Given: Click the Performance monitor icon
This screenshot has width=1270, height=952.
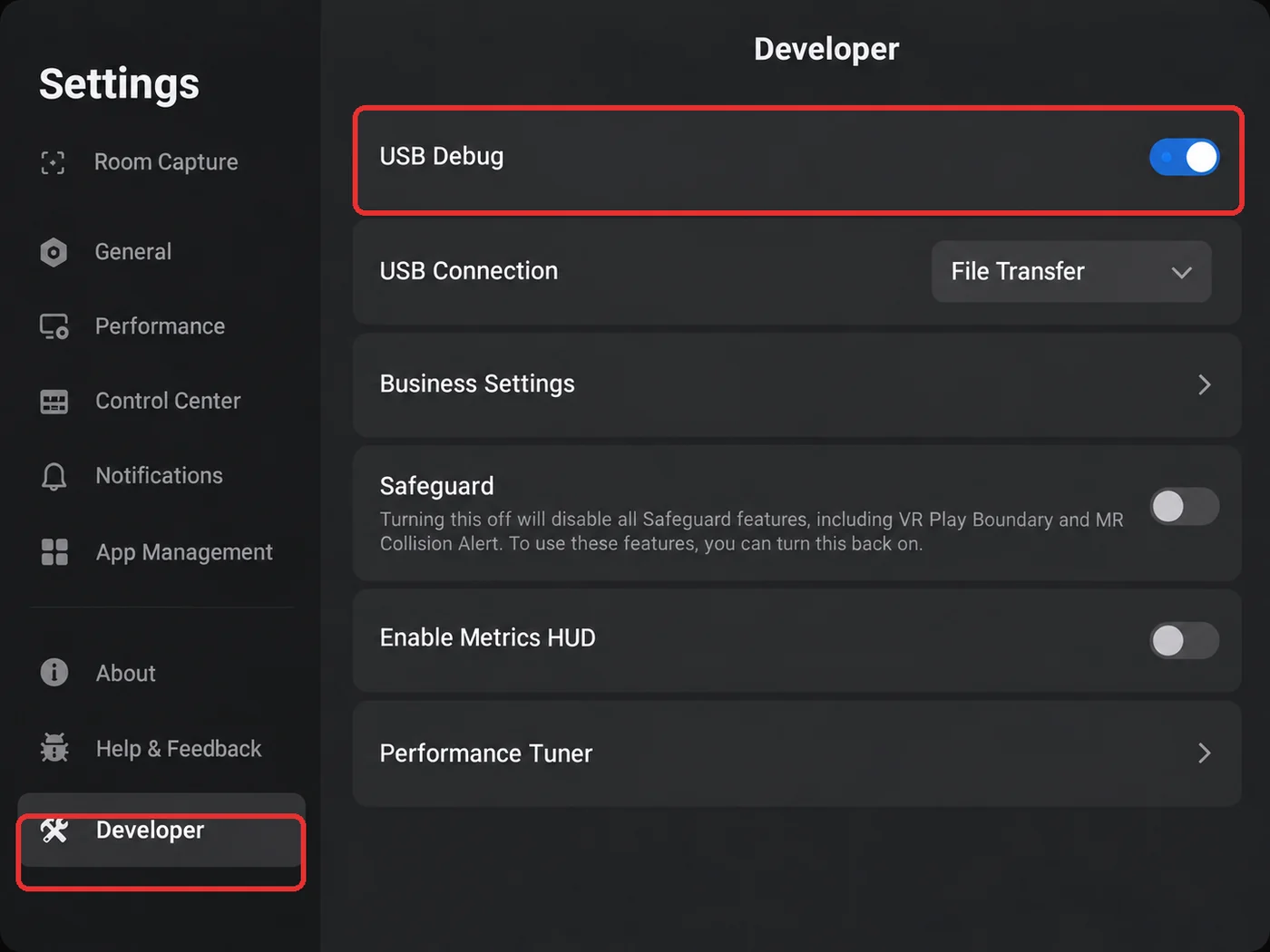Looking at the screenshot, I should tap(54, 326).
